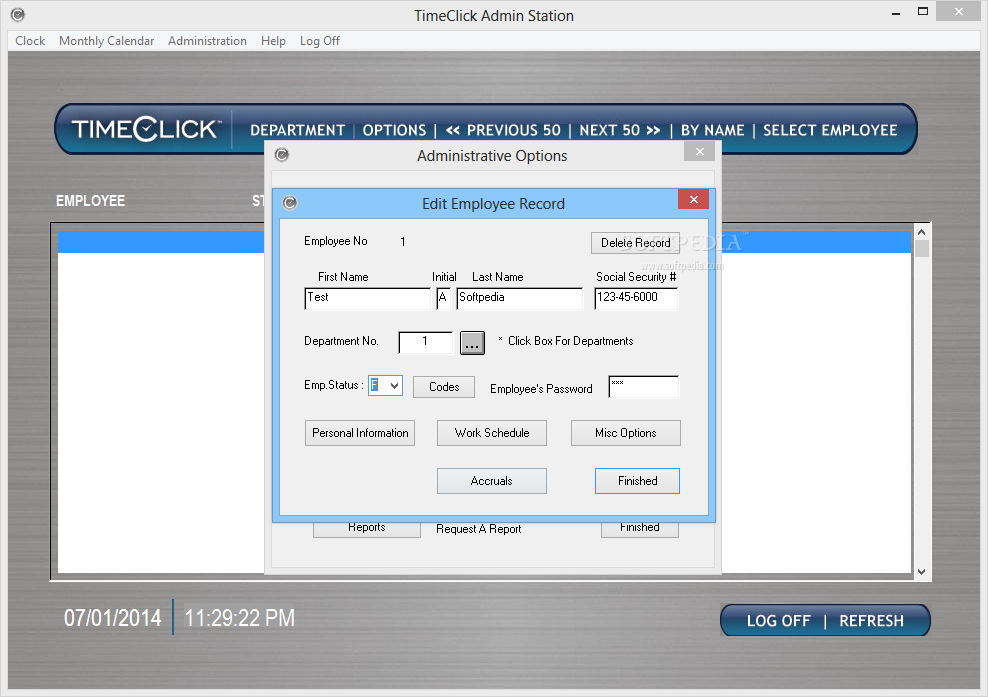
Task: Go to NEXT 50 employees
Action: [620, 130]
